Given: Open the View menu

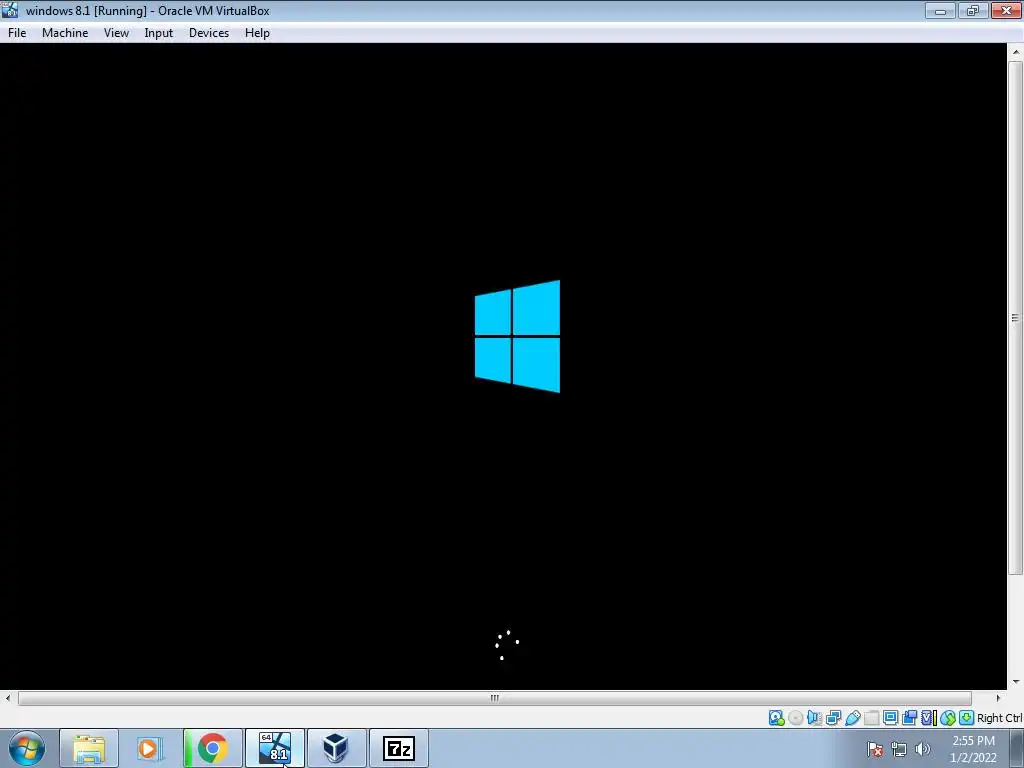Looking at the screenshot, I should 116,33.
